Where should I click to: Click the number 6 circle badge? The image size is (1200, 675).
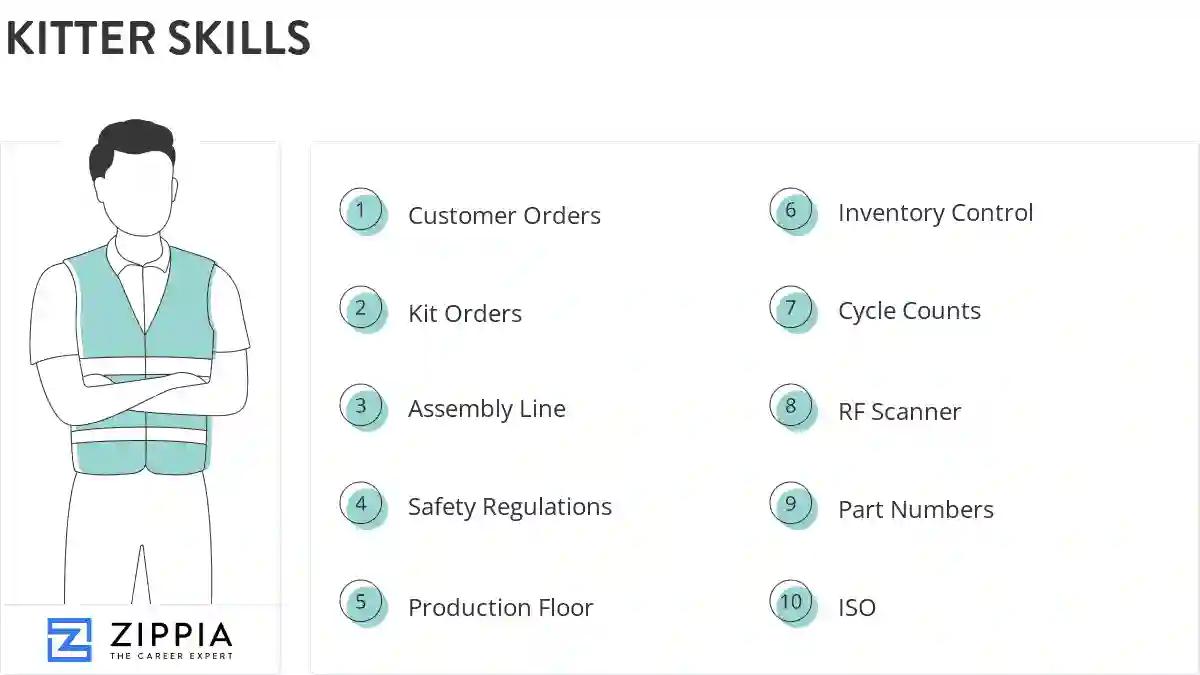coord(791,210)
